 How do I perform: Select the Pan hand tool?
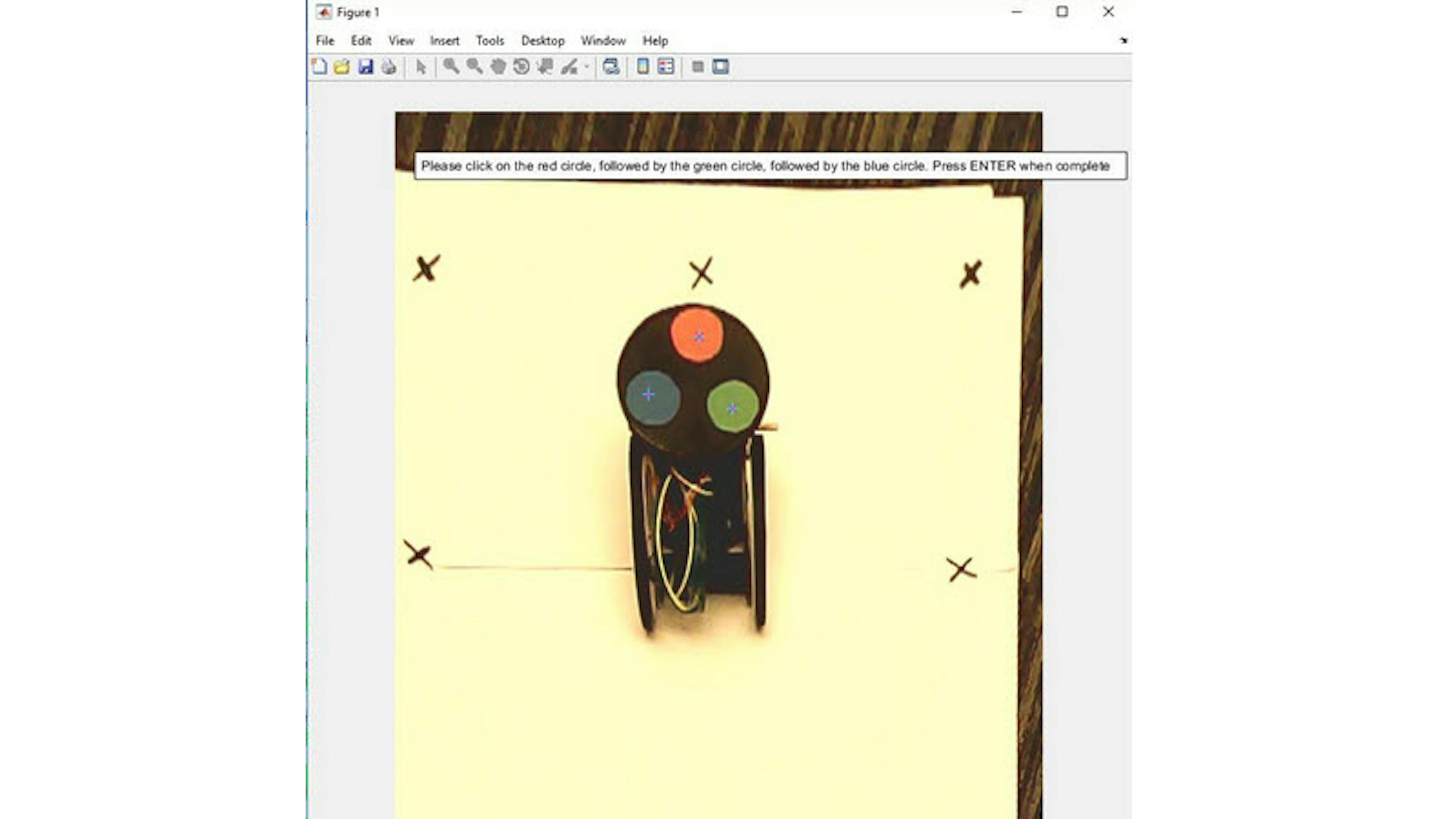pos(498,67)
